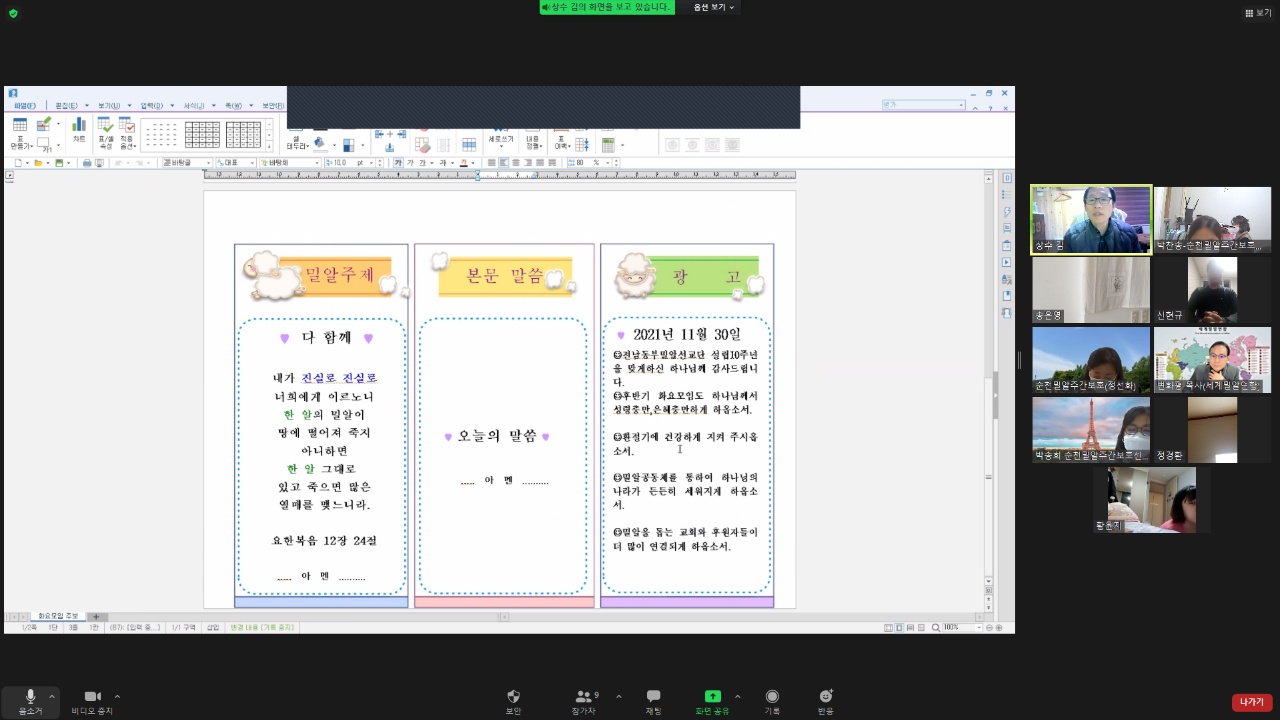Open the 서식 menu
Screen dimensions: 1280x720
coord(194,105)
